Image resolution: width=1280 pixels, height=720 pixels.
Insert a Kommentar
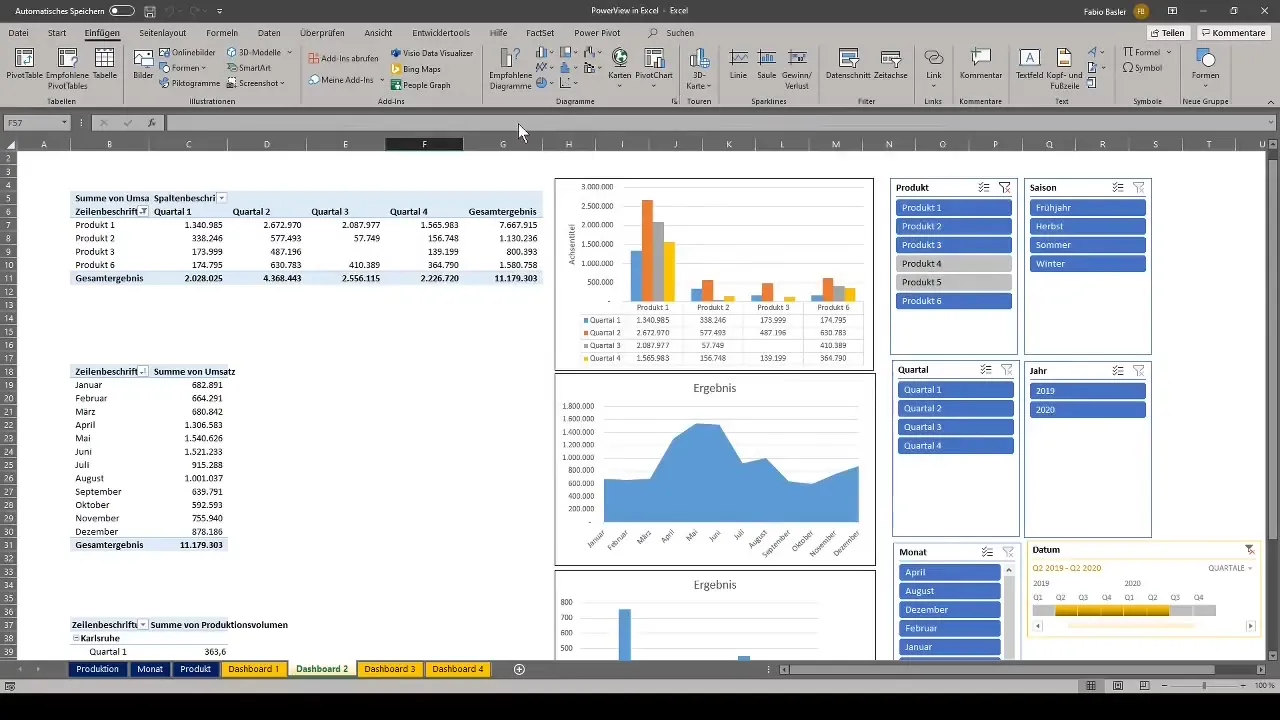point(981,65)
